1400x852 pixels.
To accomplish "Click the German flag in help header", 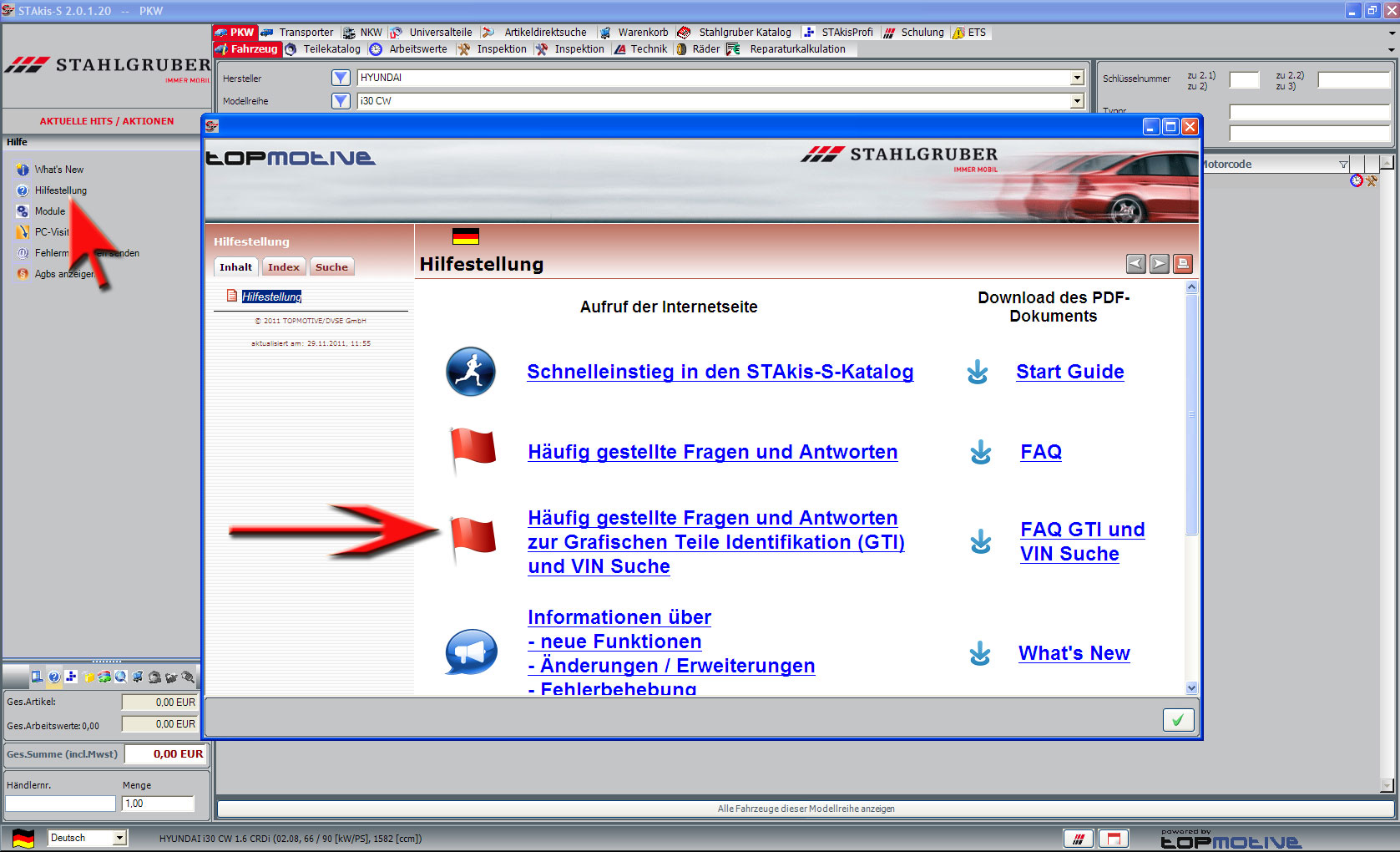I will pyautogui.click(x=466, y=236).
